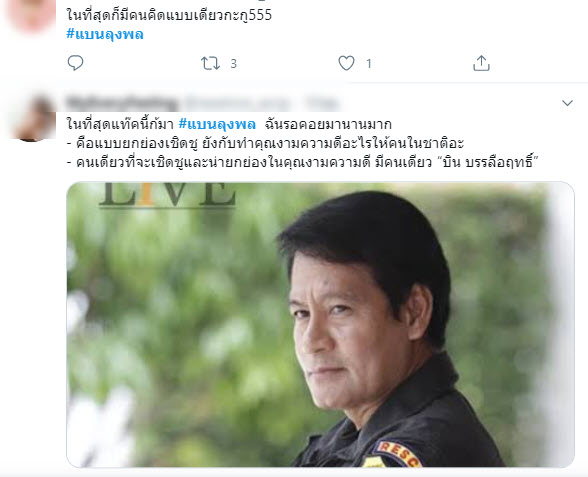
Task: Open the share menu for the first tweet
Action: pos(482,63)
